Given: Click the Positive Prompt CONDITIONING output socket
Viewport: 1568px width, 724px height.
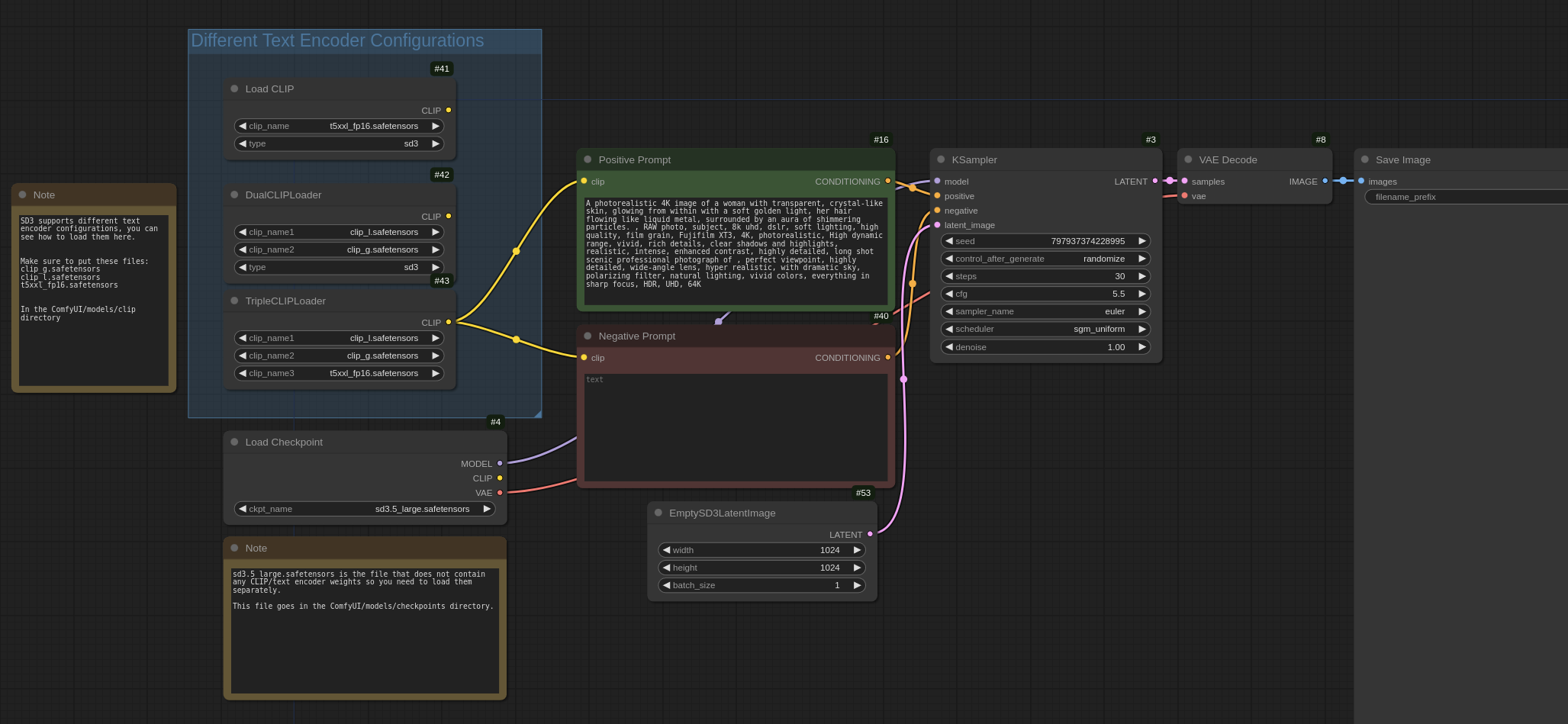Looking at the screenshot, I should click(887, 181).
